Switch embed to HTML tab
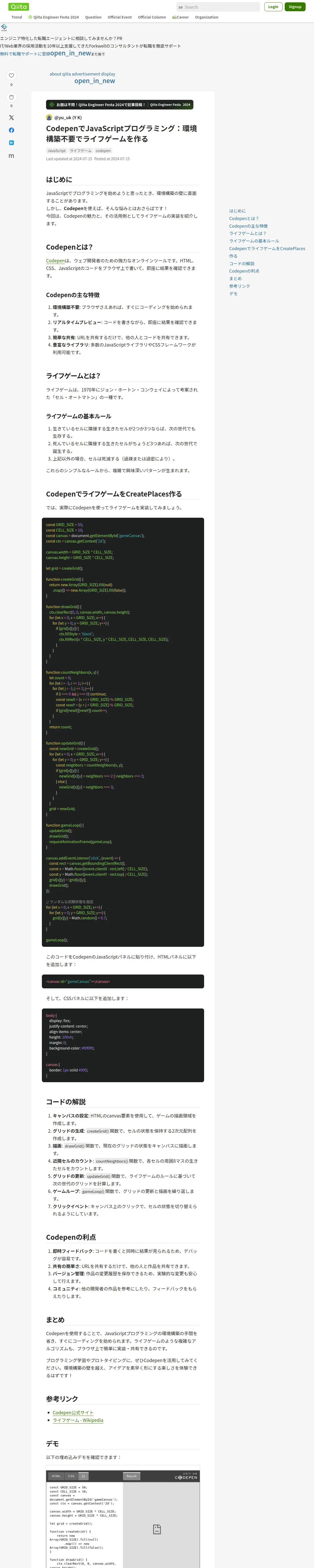The height and width of the screenshot is (1568, 314). point(56,1476)
